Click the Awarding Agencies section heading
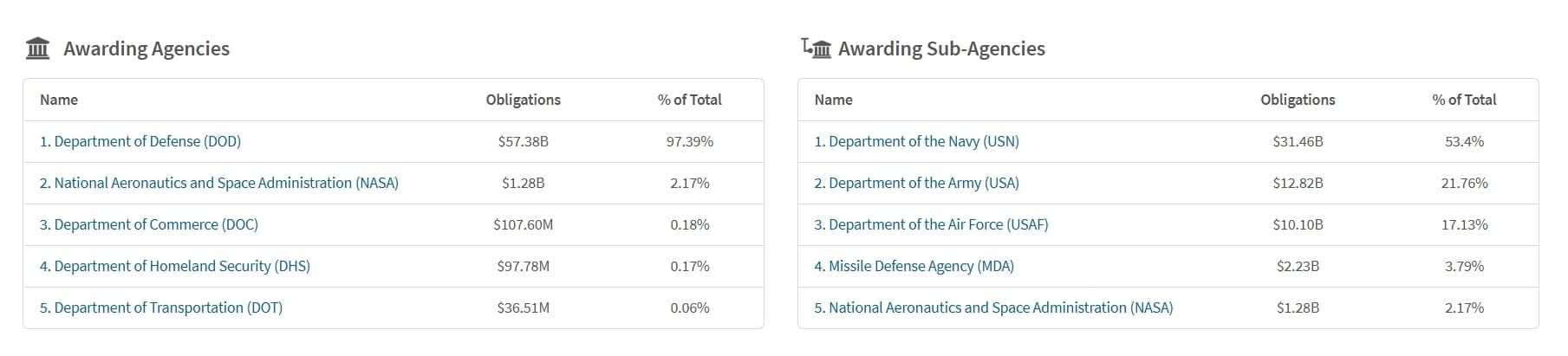Screen dimensions: 1568x356 [x=146, y=49]
